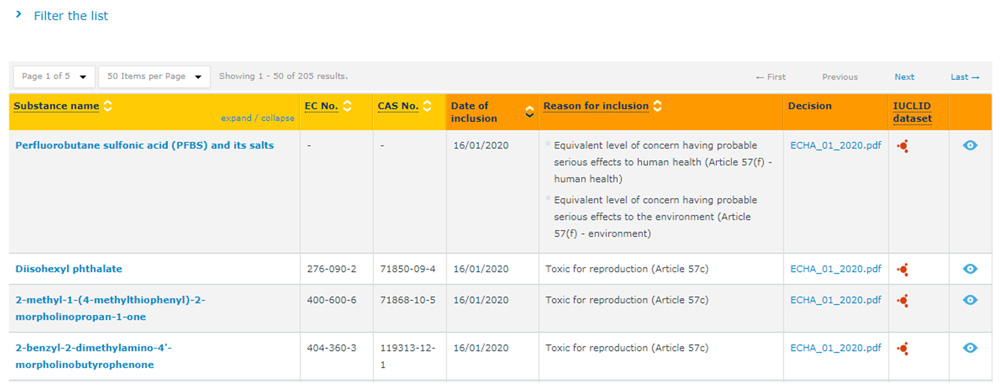Image resolution: width=1000 pixels, height=387 pixels.
Task: View details eye icon for Diisohexyl phthalate
Action: coord(970,269)
